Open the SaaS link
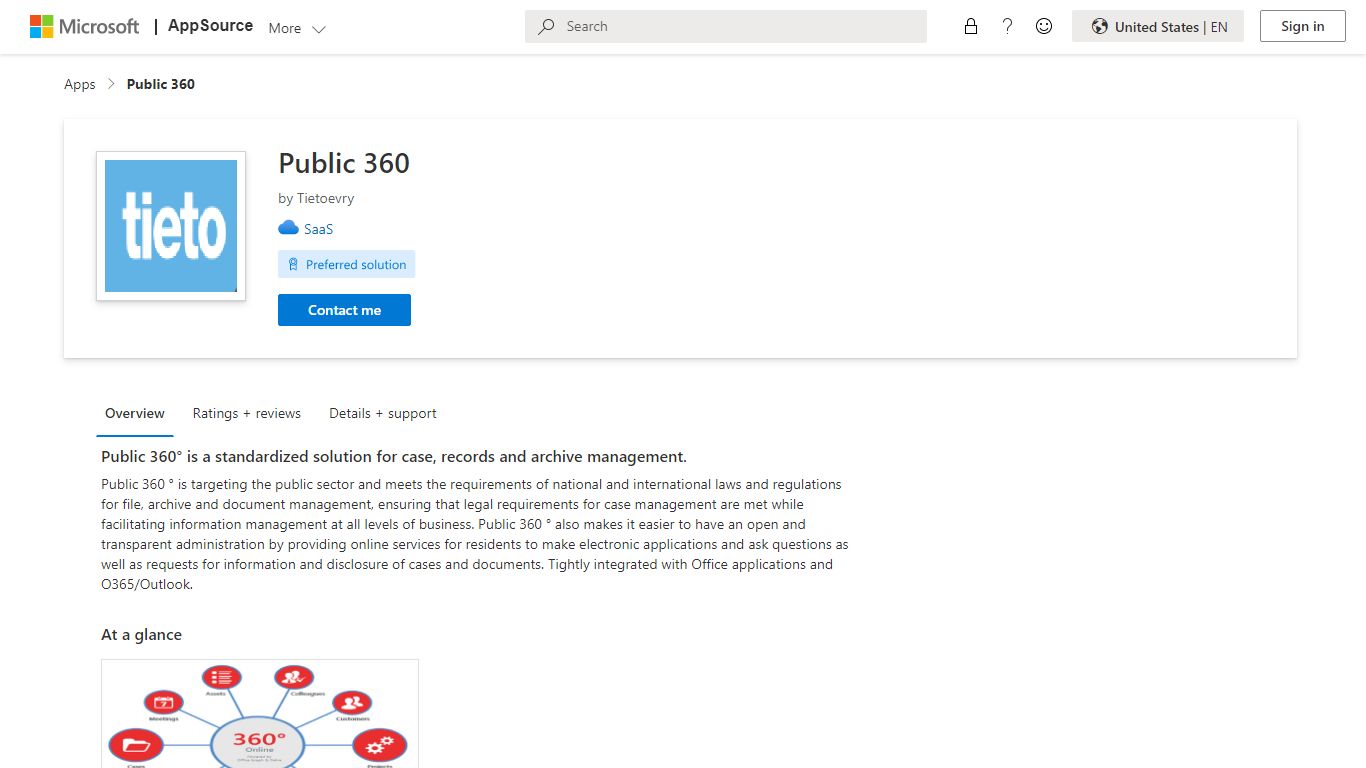The height and width of the screenshot is (768, 1366). (x=318, y=229)
